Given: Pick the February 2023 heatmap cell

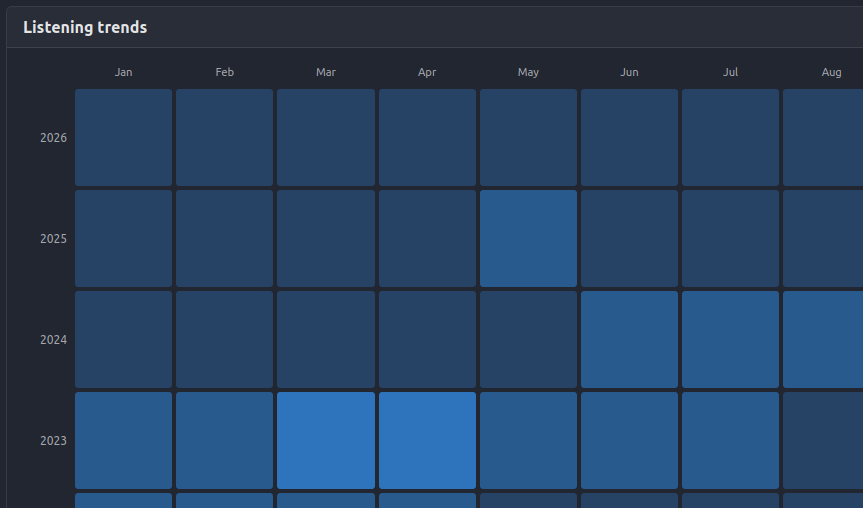Looking at the screenshot, I should (225, 440).
